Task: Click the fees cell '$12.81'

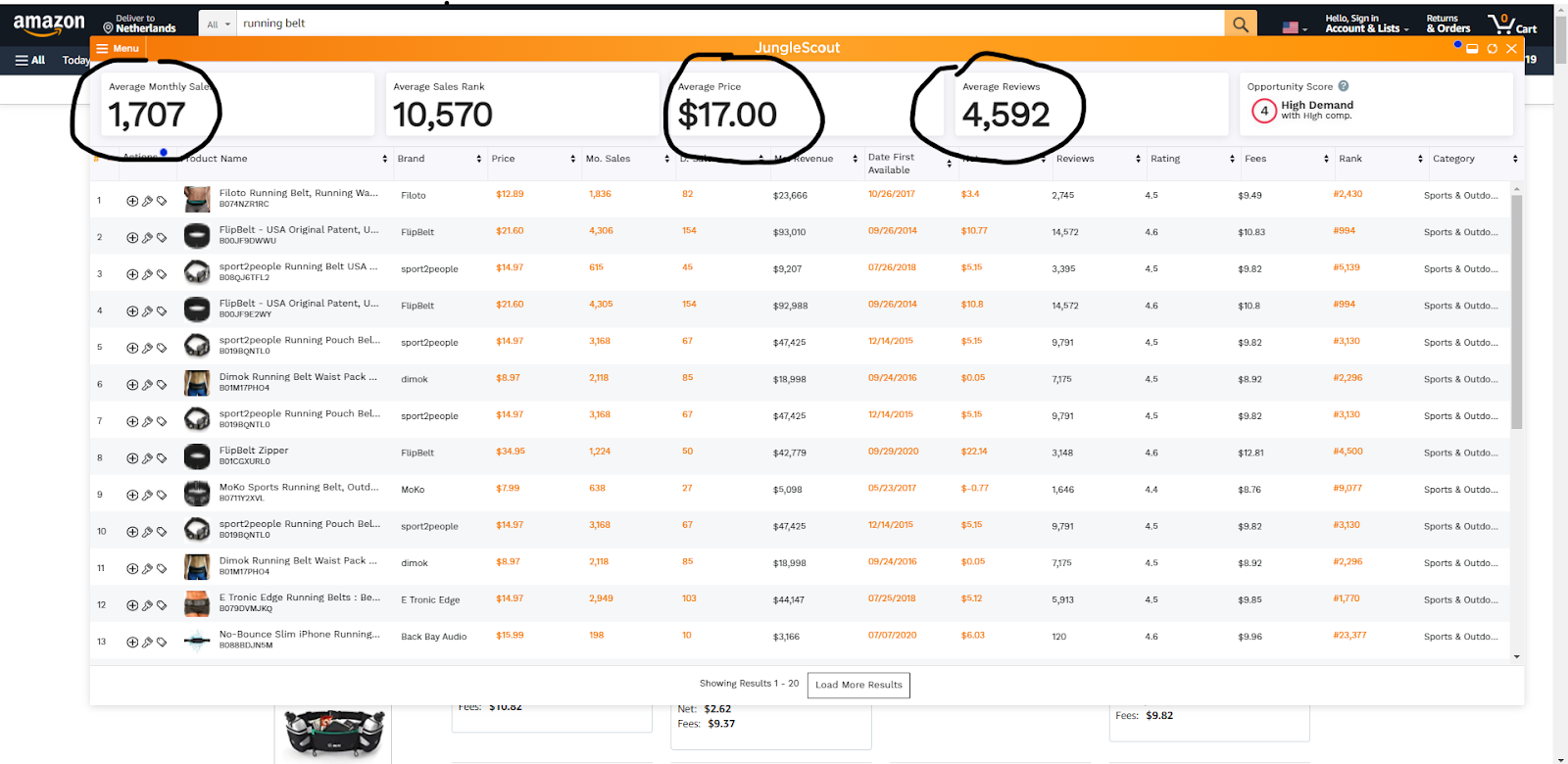Action: point(1250,453)
